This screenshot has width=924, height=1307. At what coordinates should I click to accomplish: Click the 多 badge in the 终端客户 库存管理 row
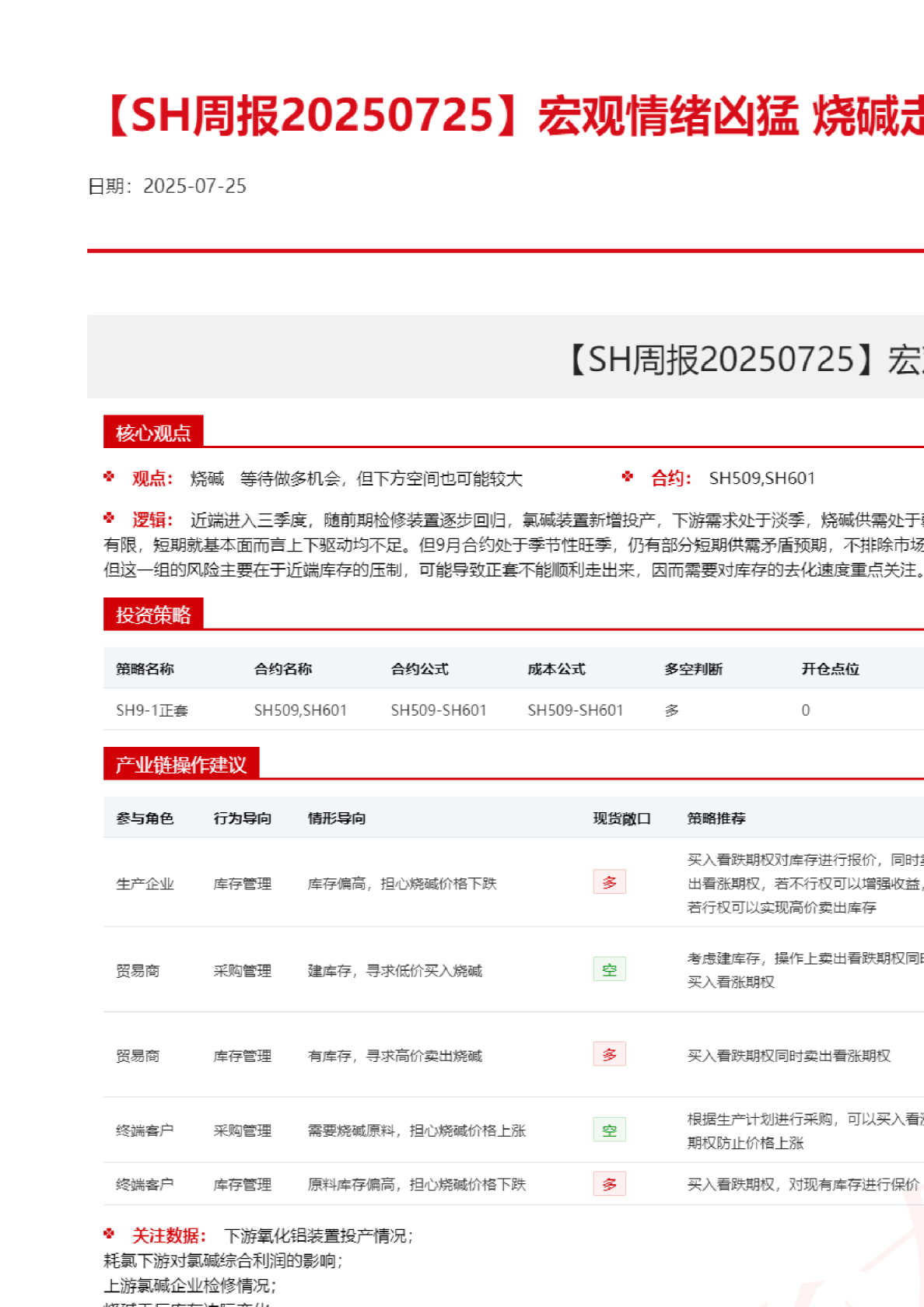pyautogui.click(x=609, y=1183)
